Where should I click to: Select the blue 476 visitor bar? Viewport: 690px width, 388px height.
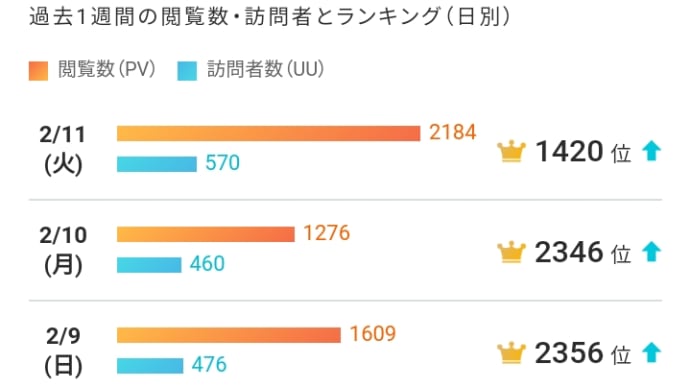pyautogui.click(x=150, y=366)
